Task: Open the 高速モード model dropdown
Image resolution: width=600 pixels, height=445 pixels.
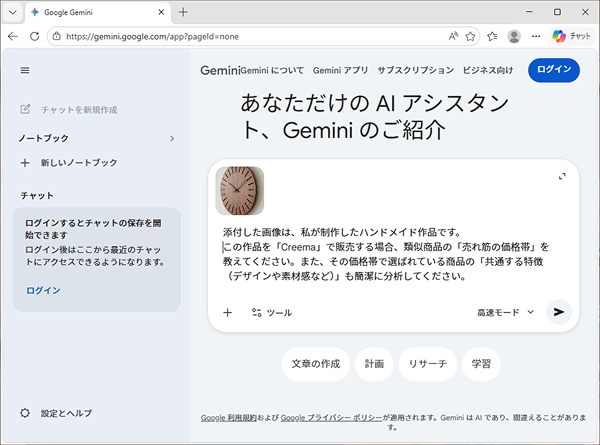Action: 505,313
